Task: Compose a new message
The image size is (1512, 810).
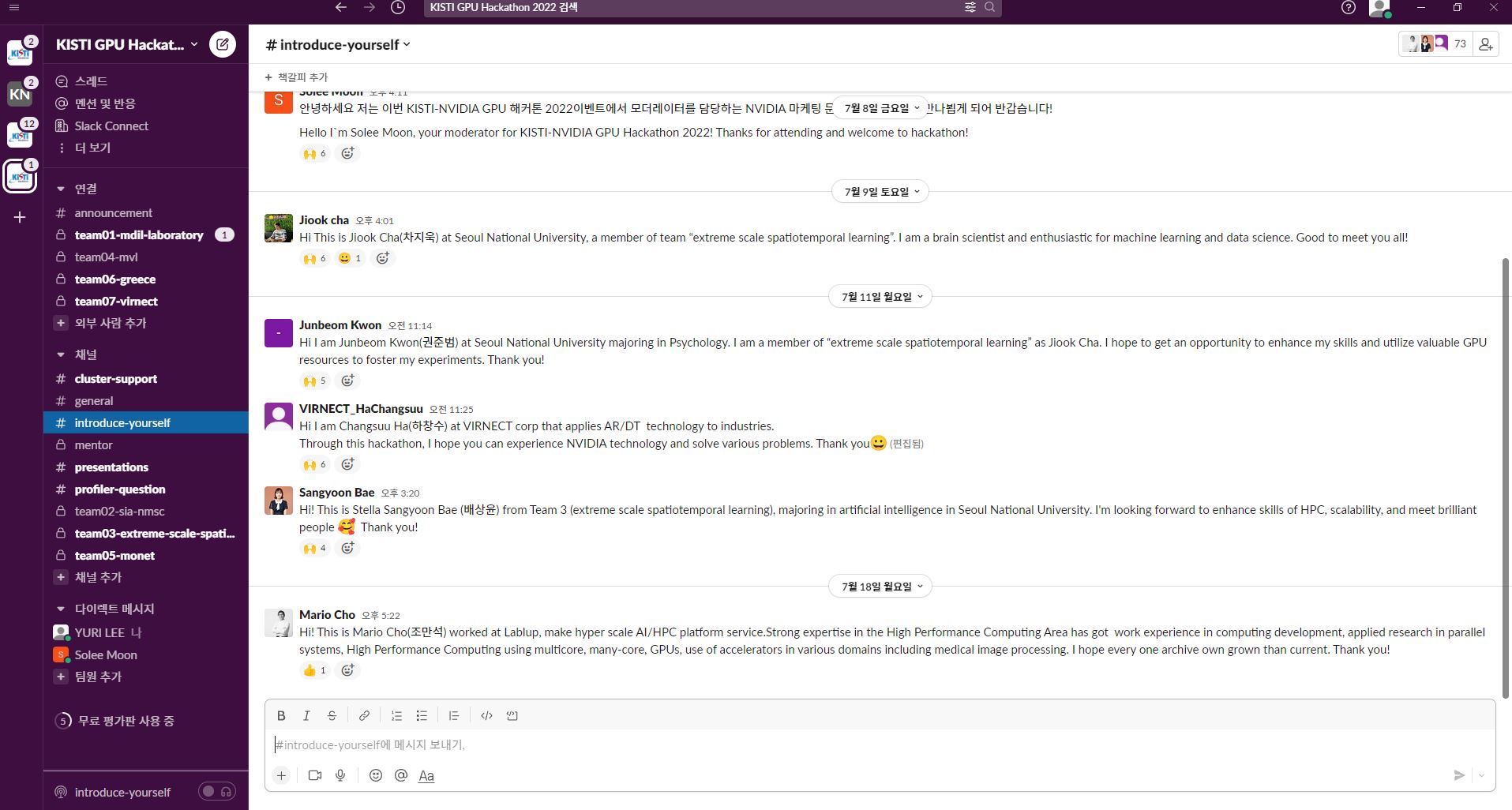Action: tap(223, 44)
